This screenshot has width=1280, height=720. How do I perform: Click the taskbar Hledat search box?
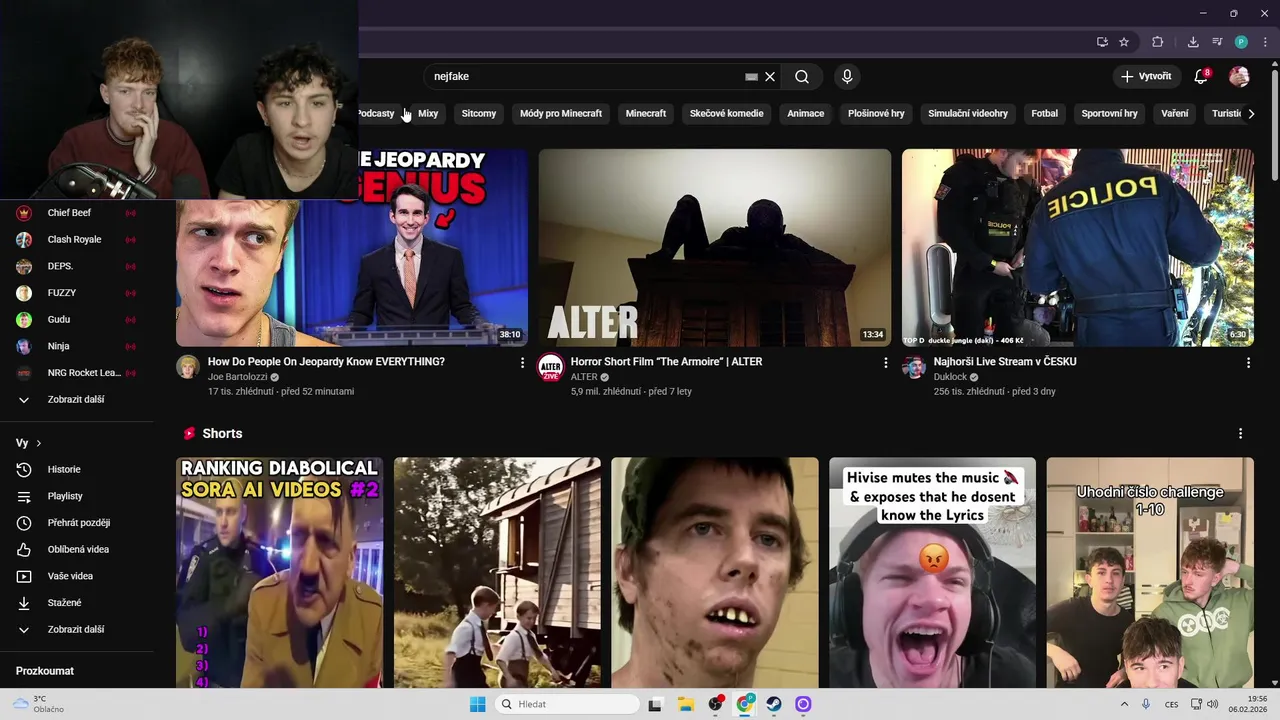coord(567,704)
